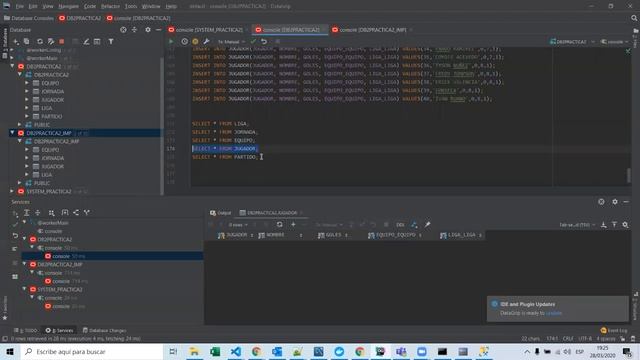Refresh the Database tree
640x360 pixels.
[40, 42]
